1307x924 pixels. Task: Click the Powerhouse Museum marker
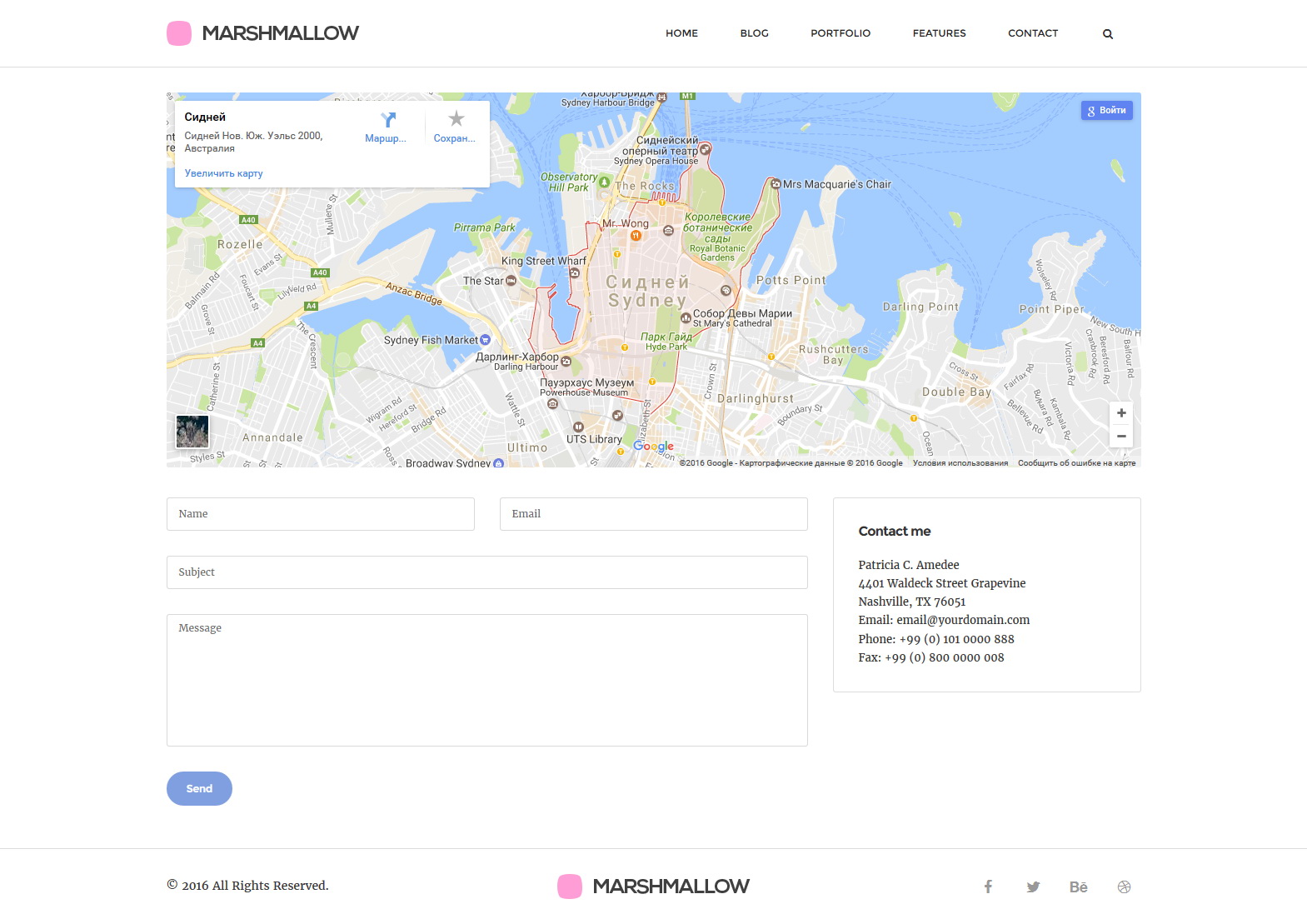[552, 404]
